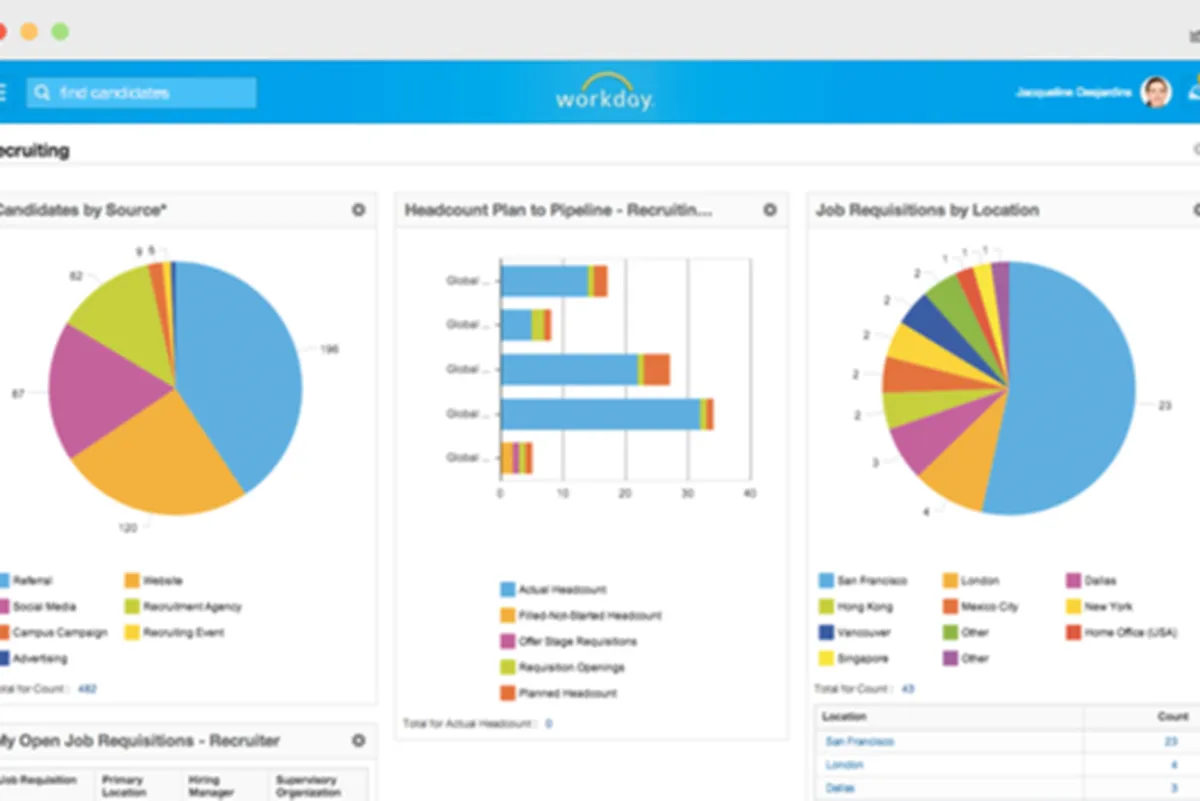
Task: Open My Open Job Requisitions gear settings
Action: click(358, 741)
